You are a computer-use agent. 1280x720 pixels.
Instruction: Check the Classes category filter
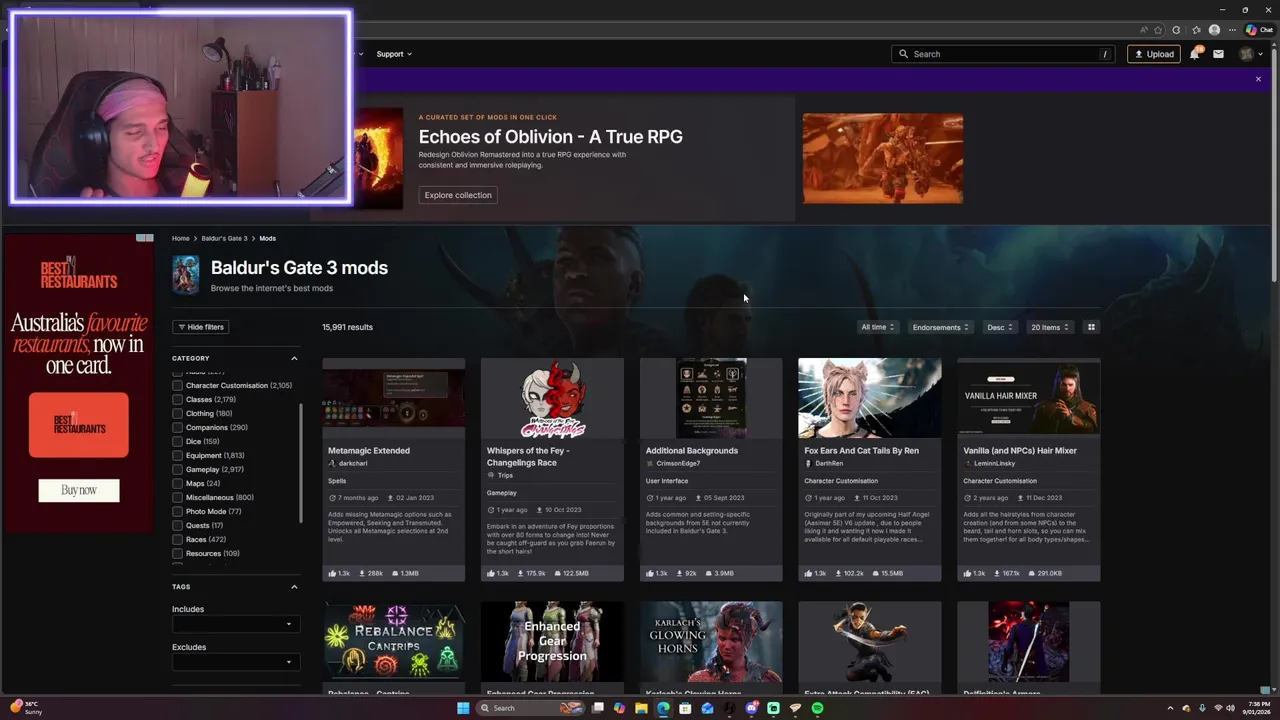[x=177, y=399]
